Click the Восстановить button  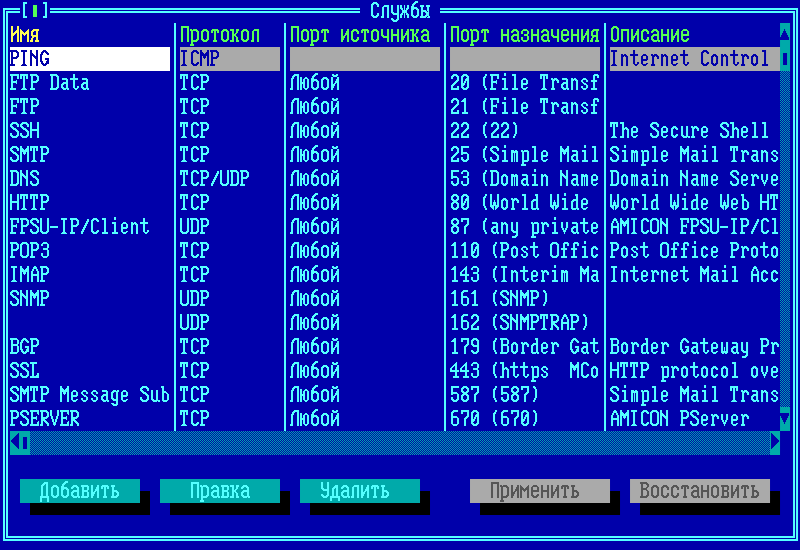coord(700,491)
